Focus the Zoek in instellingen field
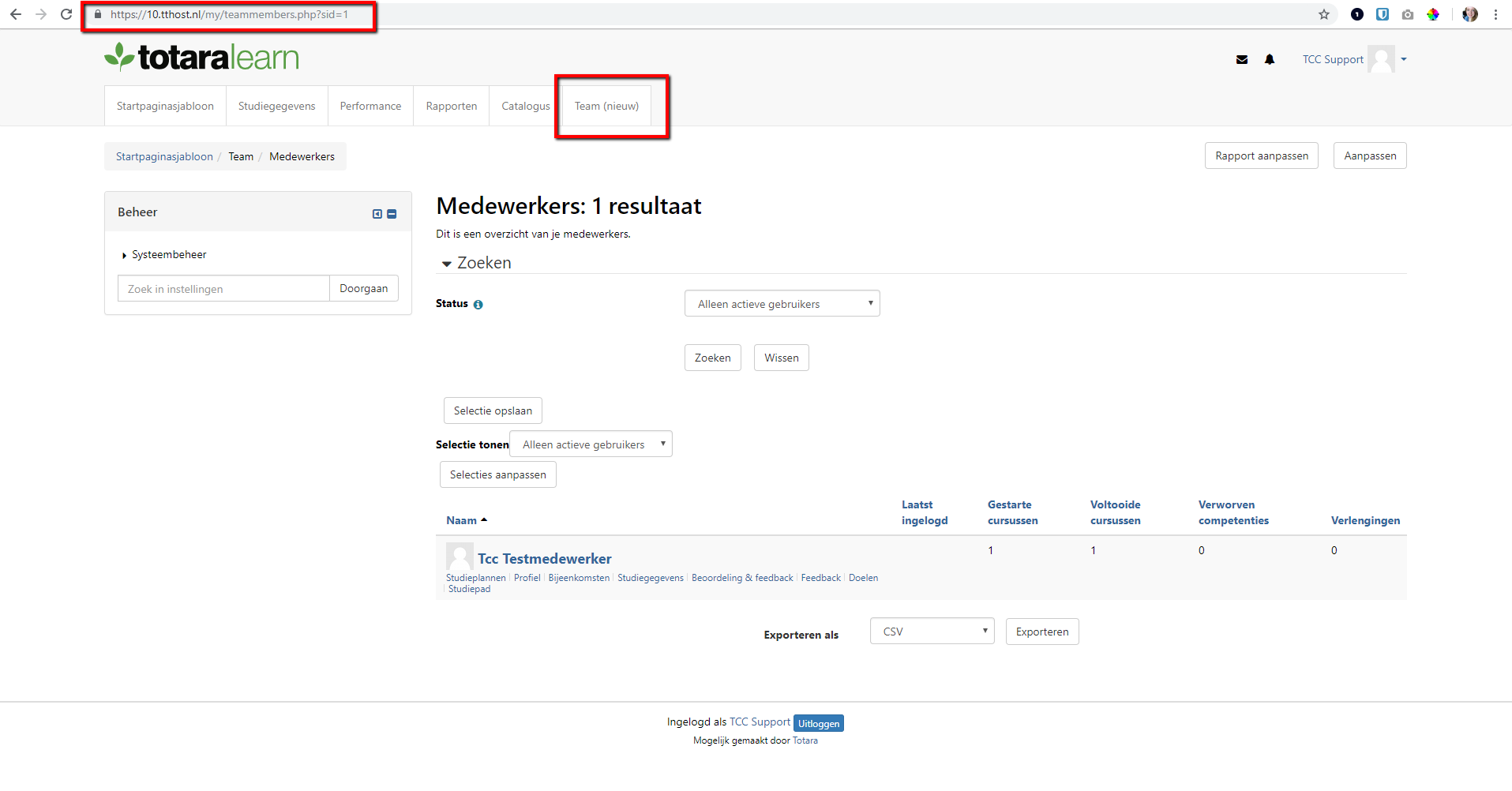The height and width of the screenshot is (791, 1512). [223, 288]
